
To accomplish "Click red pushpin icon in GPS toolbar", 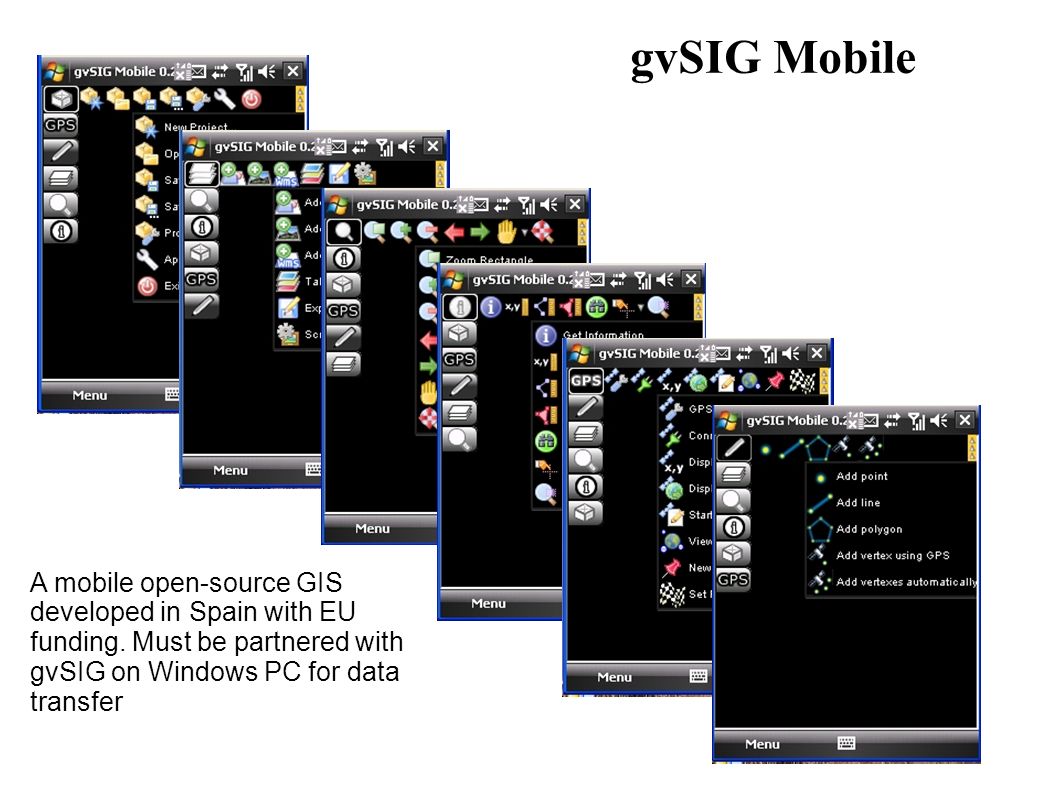I will pos(775,381).
